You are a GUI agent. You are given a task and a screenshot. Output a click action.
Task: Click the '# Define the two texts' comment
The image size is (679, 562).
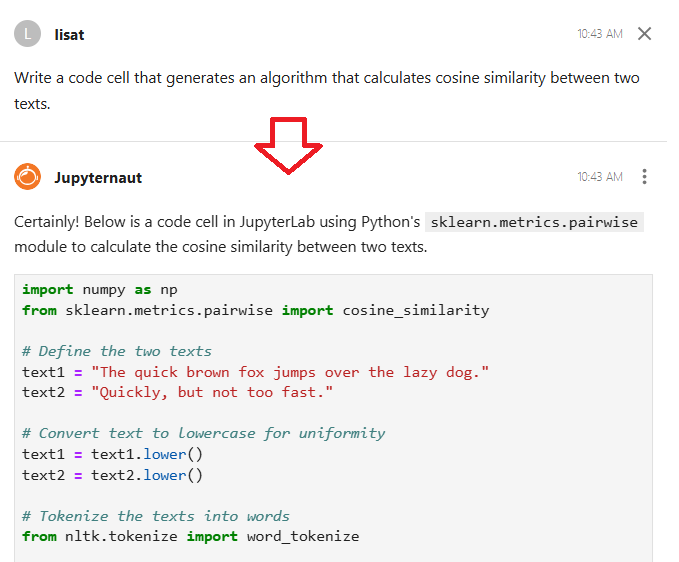pyautogui.click(x=117, y=351)
